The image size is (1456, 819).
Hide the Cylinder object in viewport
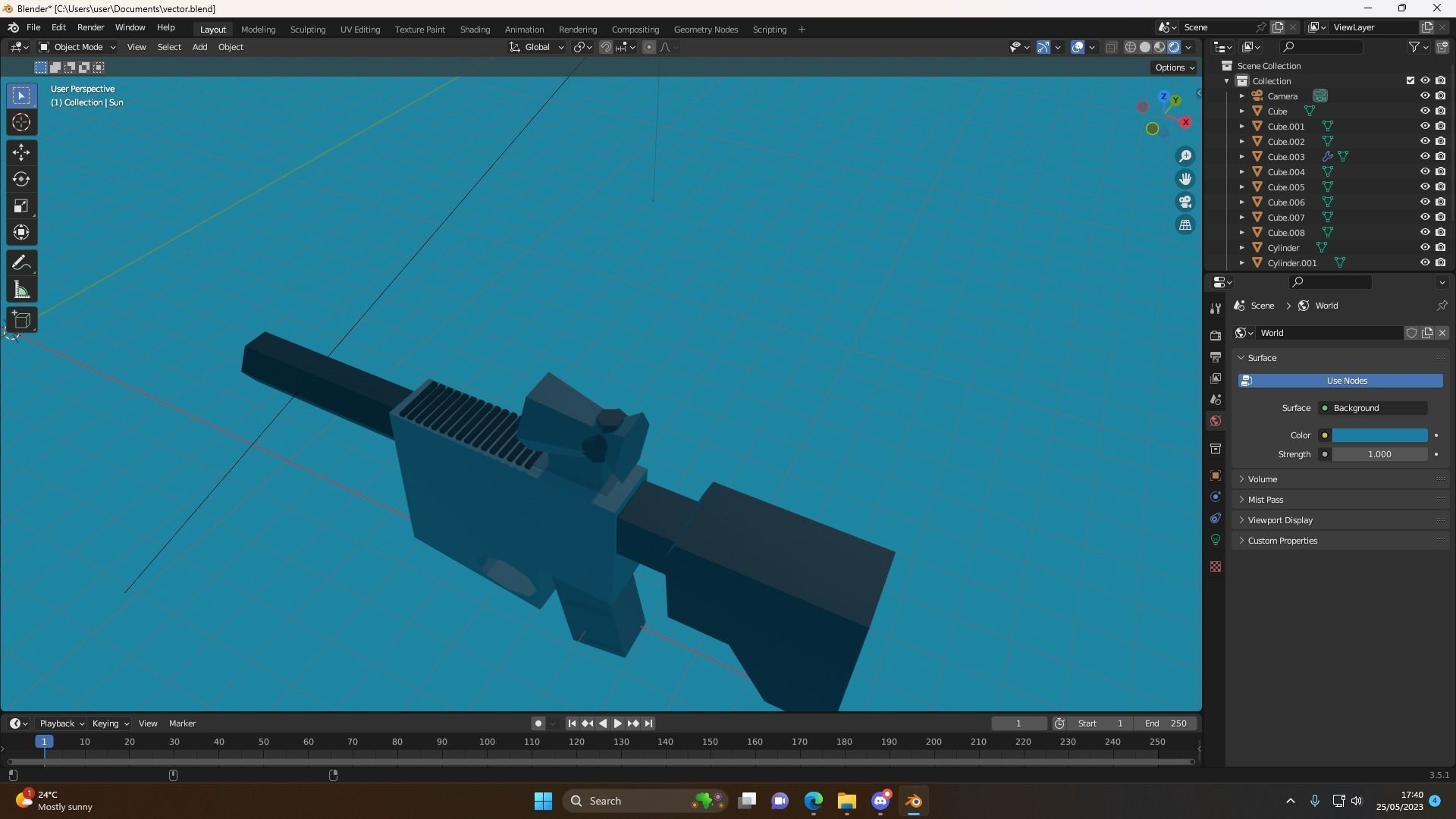(1425, 248)
